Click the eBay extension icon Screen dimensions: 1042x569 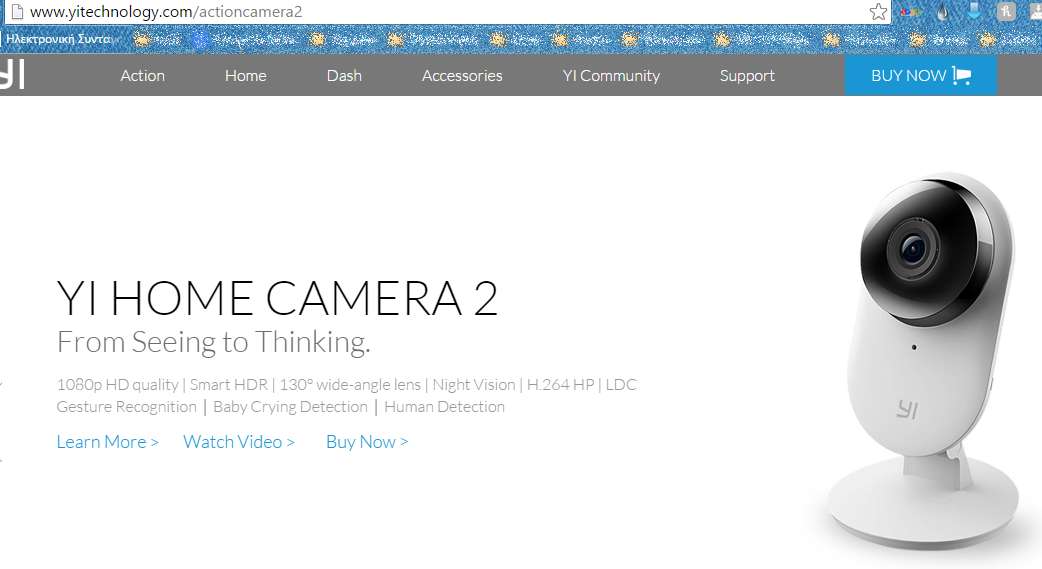[x=909, y=12]
